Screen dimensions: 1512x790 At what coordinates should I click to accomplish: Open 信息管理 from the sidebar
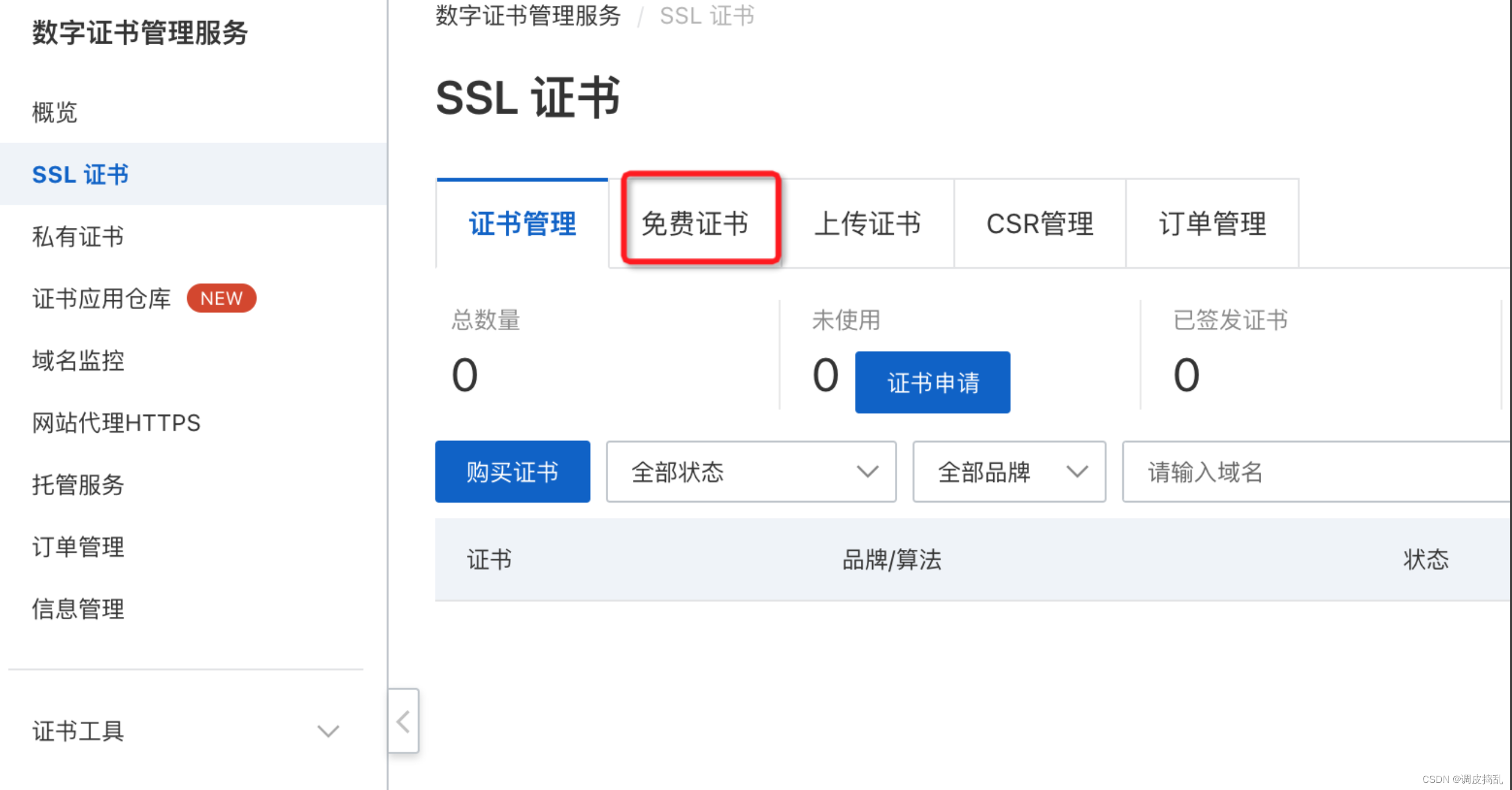[77, 609]
